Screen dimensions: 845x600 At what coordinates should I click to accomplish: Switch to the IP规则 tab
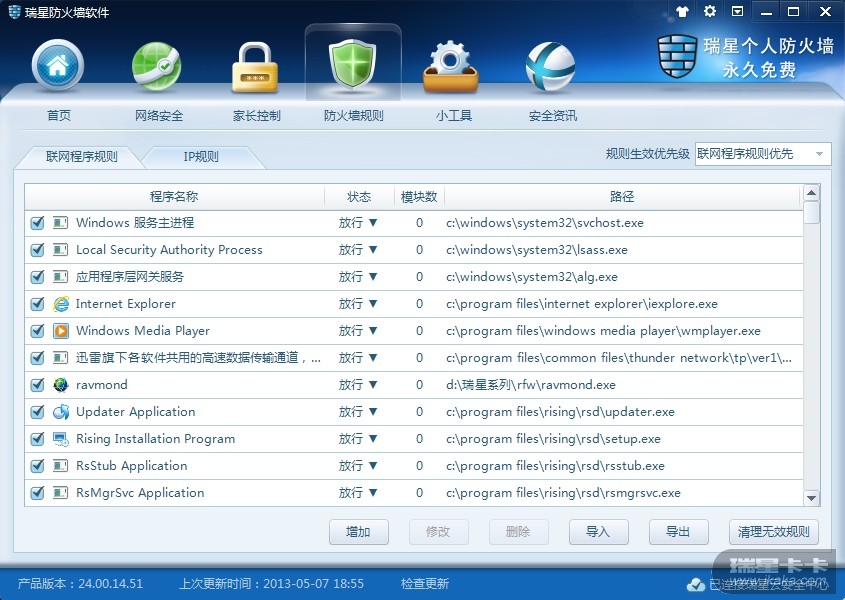pos(201,157)
